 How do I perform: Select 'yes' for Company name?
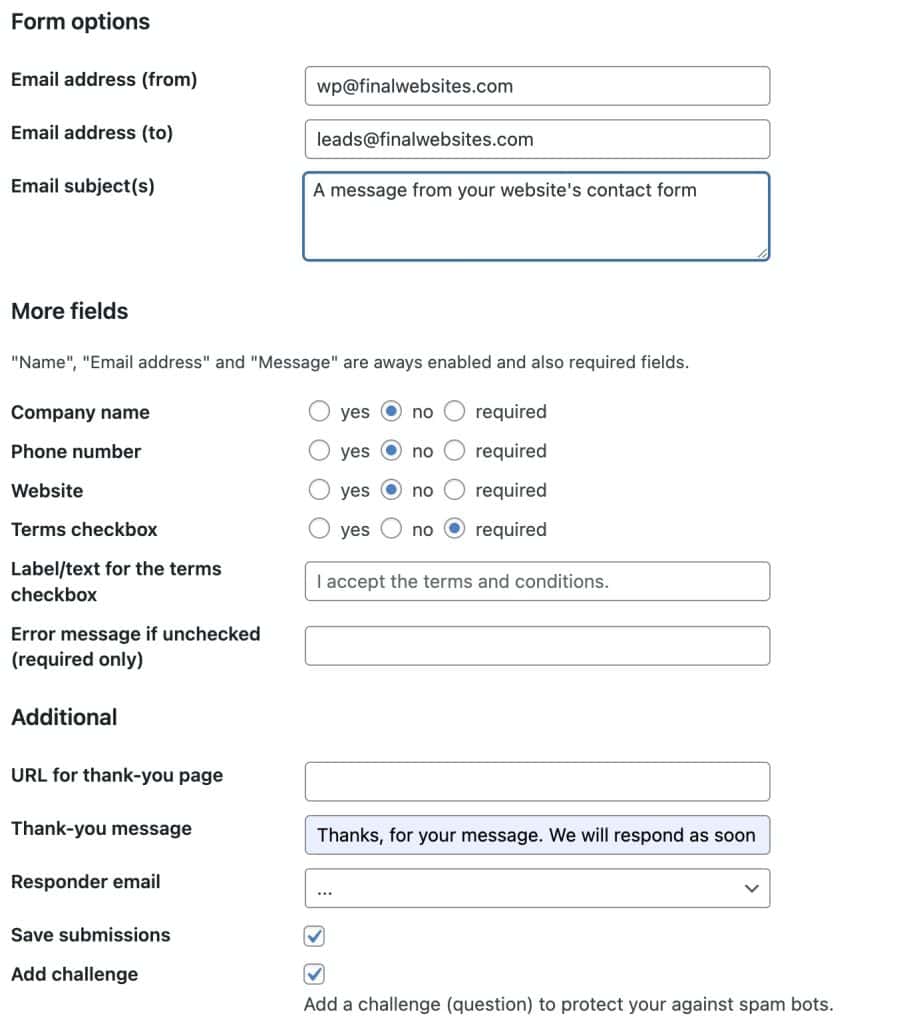(319, 411)
